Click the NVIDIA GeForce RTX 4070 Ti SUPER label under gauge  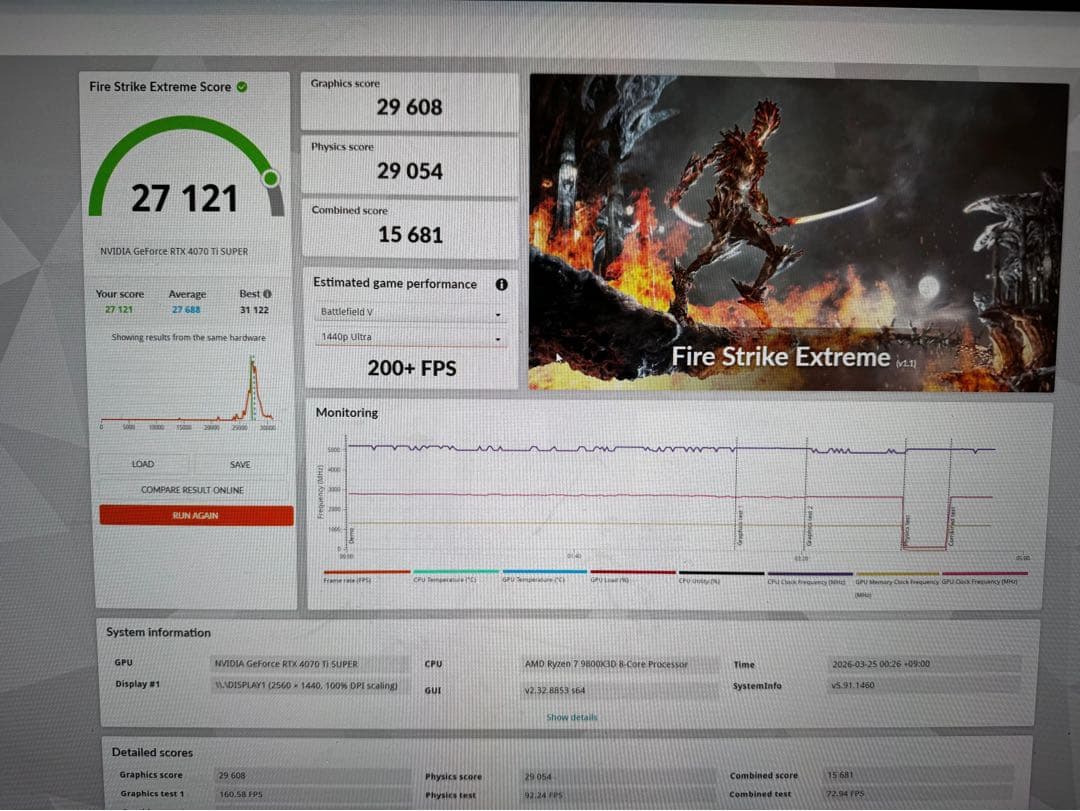174,251
